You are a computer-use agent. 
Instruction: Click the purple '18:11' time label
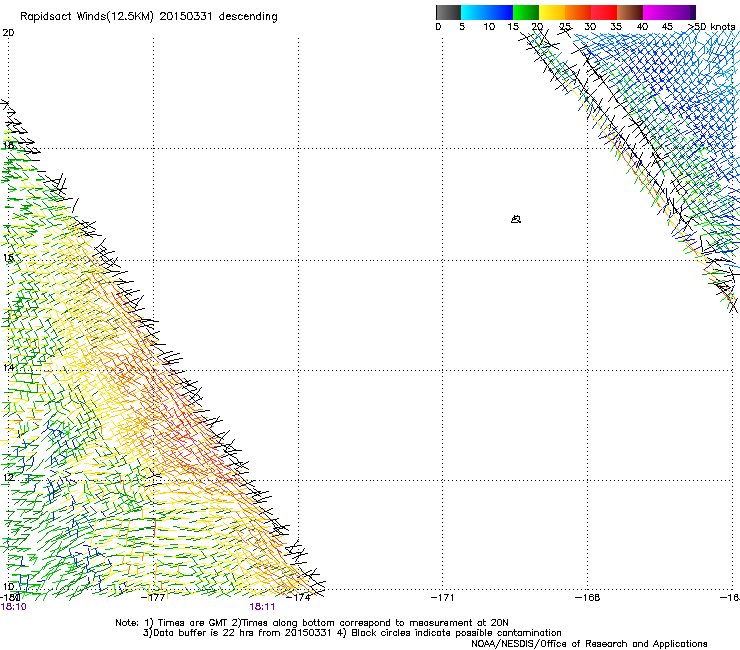(262, 607)
